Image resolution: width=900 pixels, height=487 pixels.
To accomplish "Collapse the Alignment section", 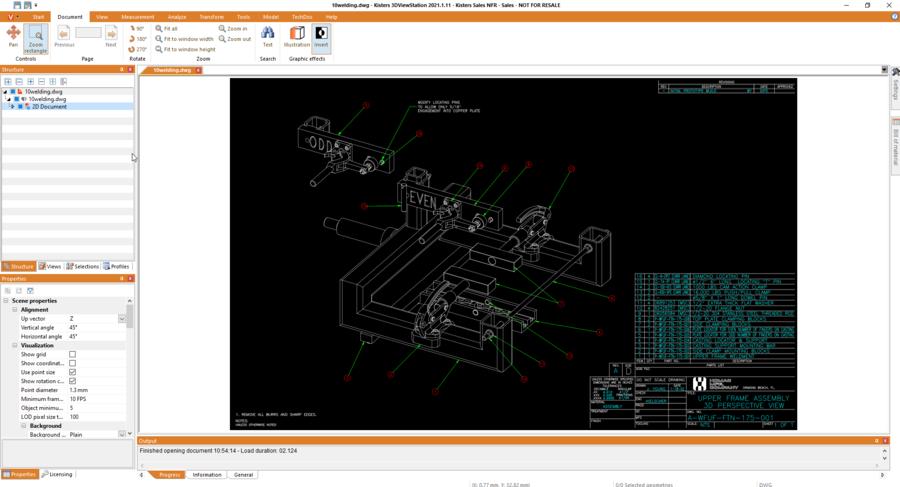I will [x=15, y=310].
